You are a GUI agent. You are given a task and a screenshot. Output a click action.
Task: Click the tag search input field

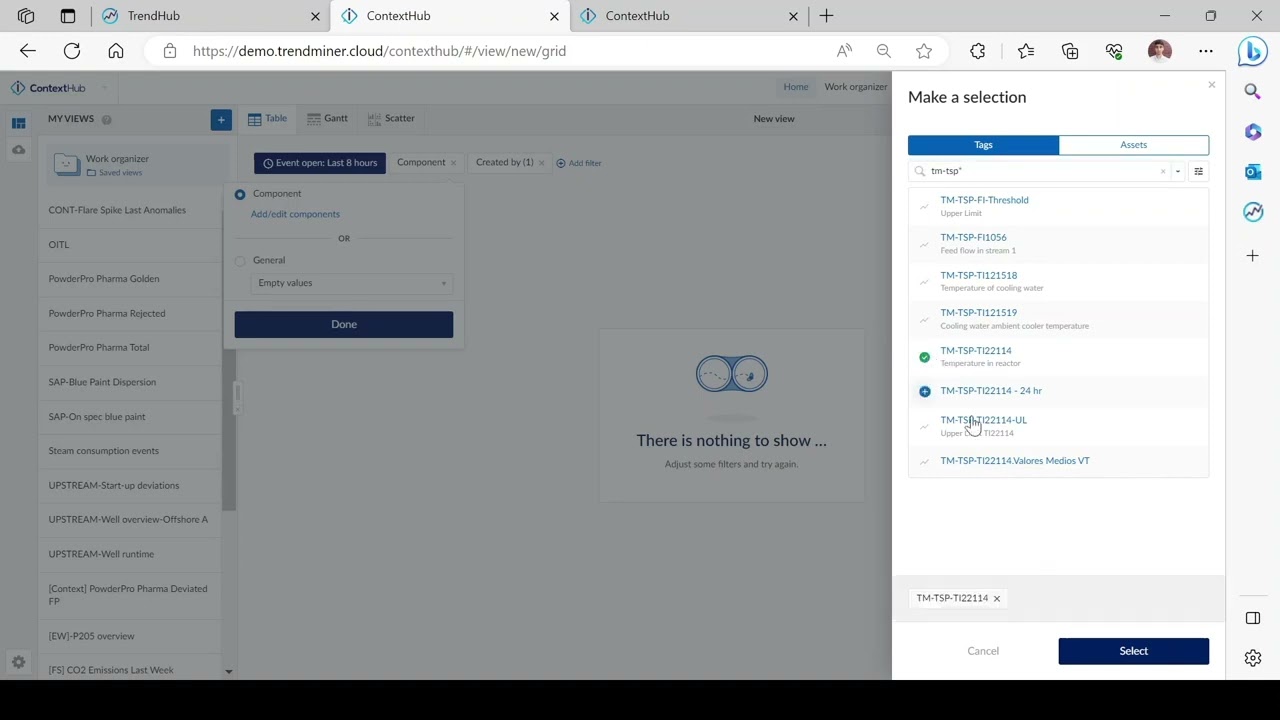pos(1040,171)
